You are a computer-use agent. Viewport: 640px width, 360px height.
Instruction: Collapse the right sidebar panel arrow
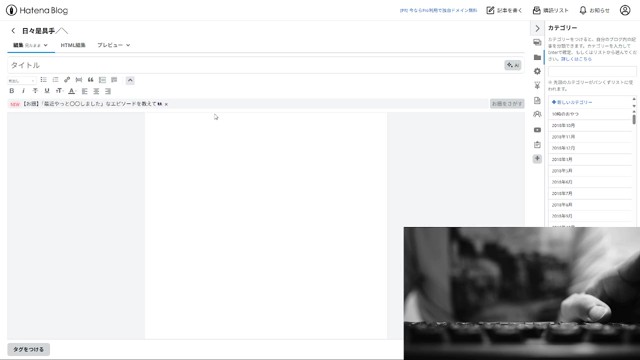click(x=537, y=29)
